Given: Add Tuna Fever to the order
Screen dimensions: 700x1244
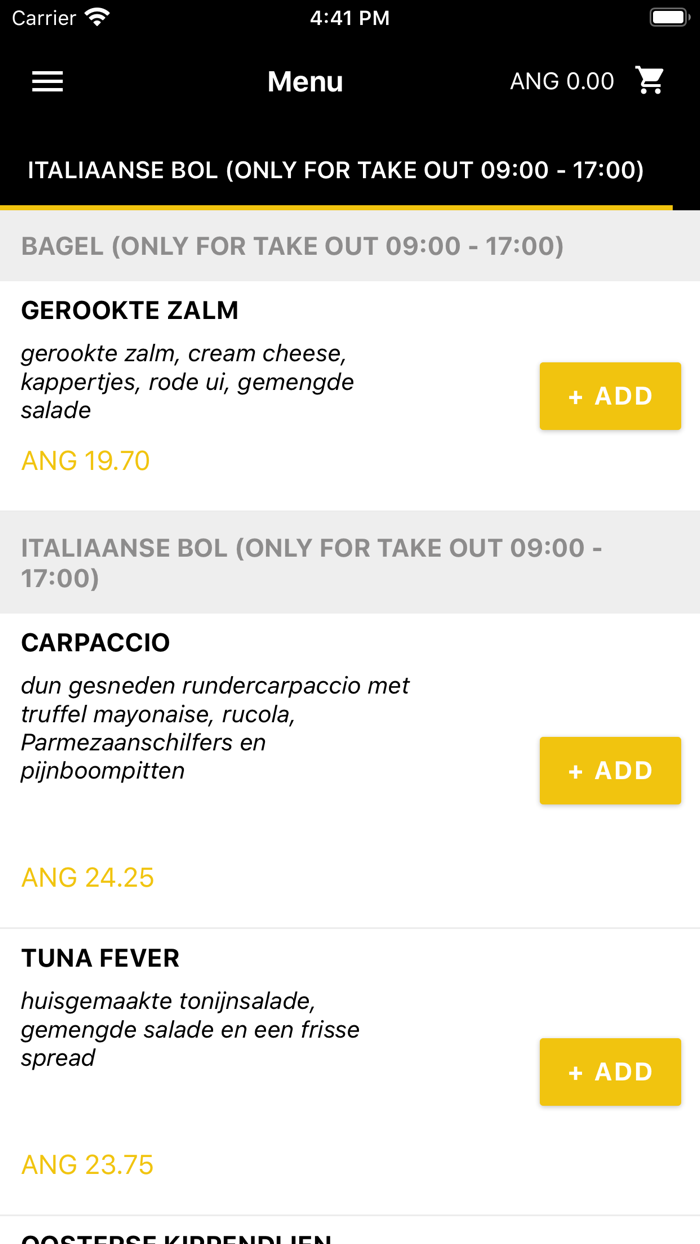Looking at the screenshot, I should point(610,1072).
